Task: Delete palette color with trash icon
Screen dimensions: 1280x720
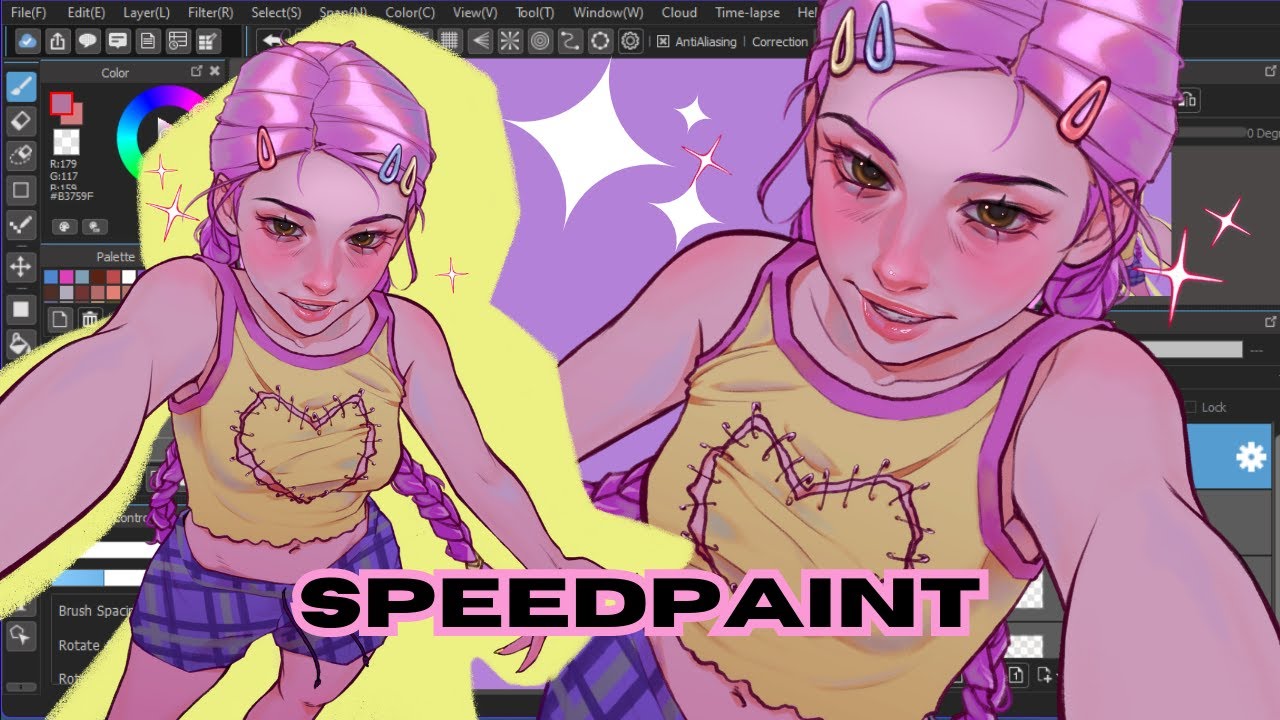Action: point(90,319)
